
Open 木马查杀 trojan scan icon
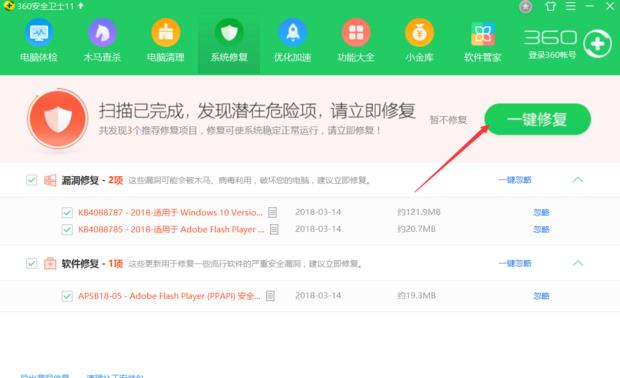click(x=102, y=33)
